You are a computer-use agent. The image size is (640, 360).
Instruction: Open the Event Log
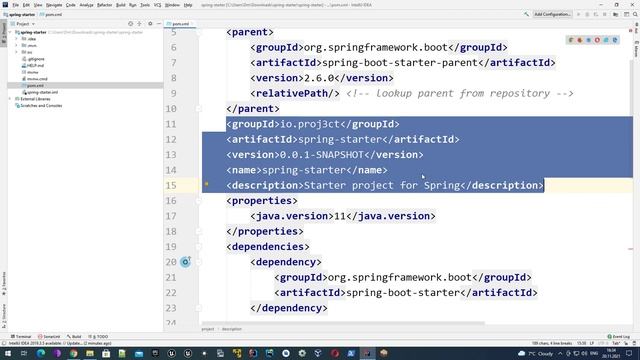pyautogui.click(x=618, y=336)
